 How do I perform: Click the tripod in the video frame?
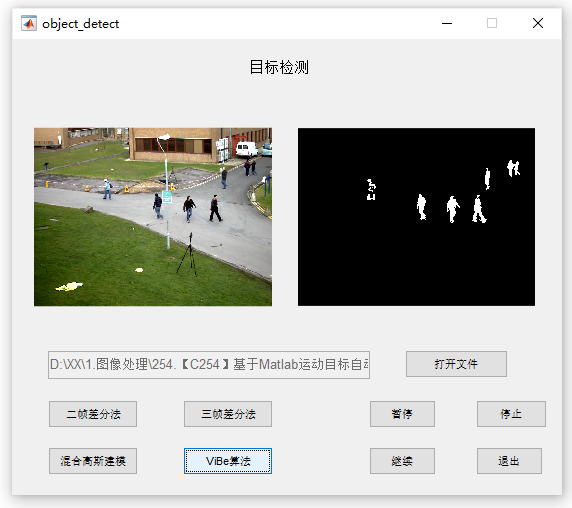tap(188, 254)
